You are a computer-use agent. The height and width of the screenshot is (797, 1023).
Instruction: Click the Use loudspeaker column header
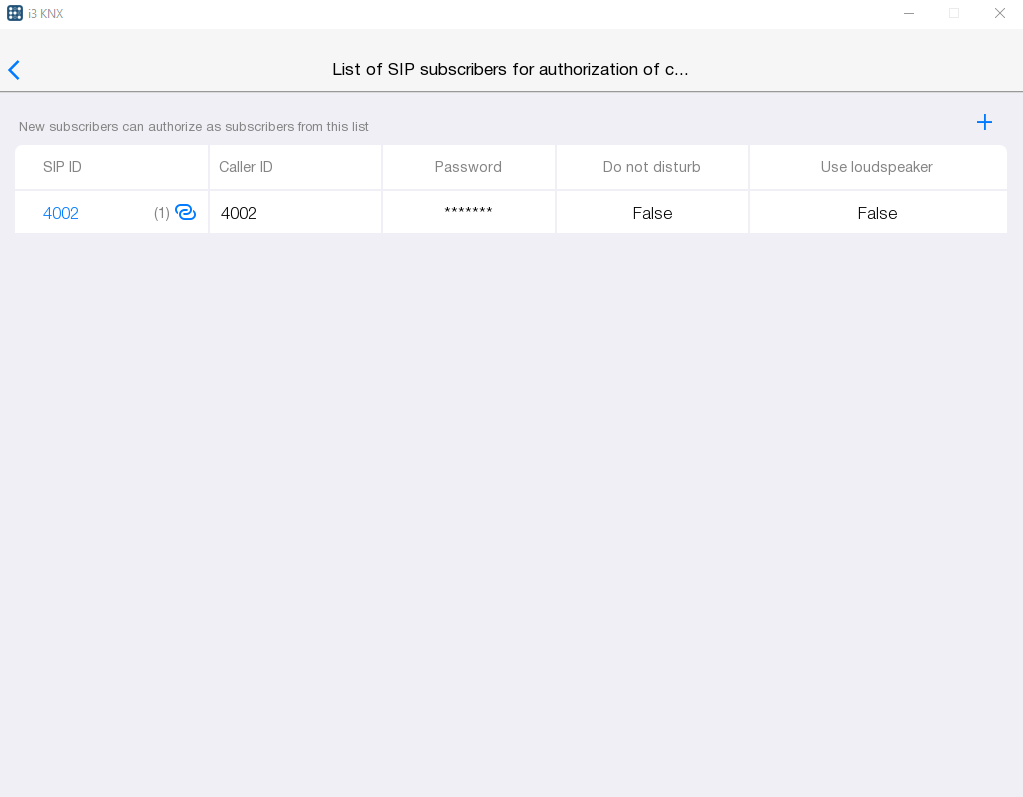click(877, 167)
